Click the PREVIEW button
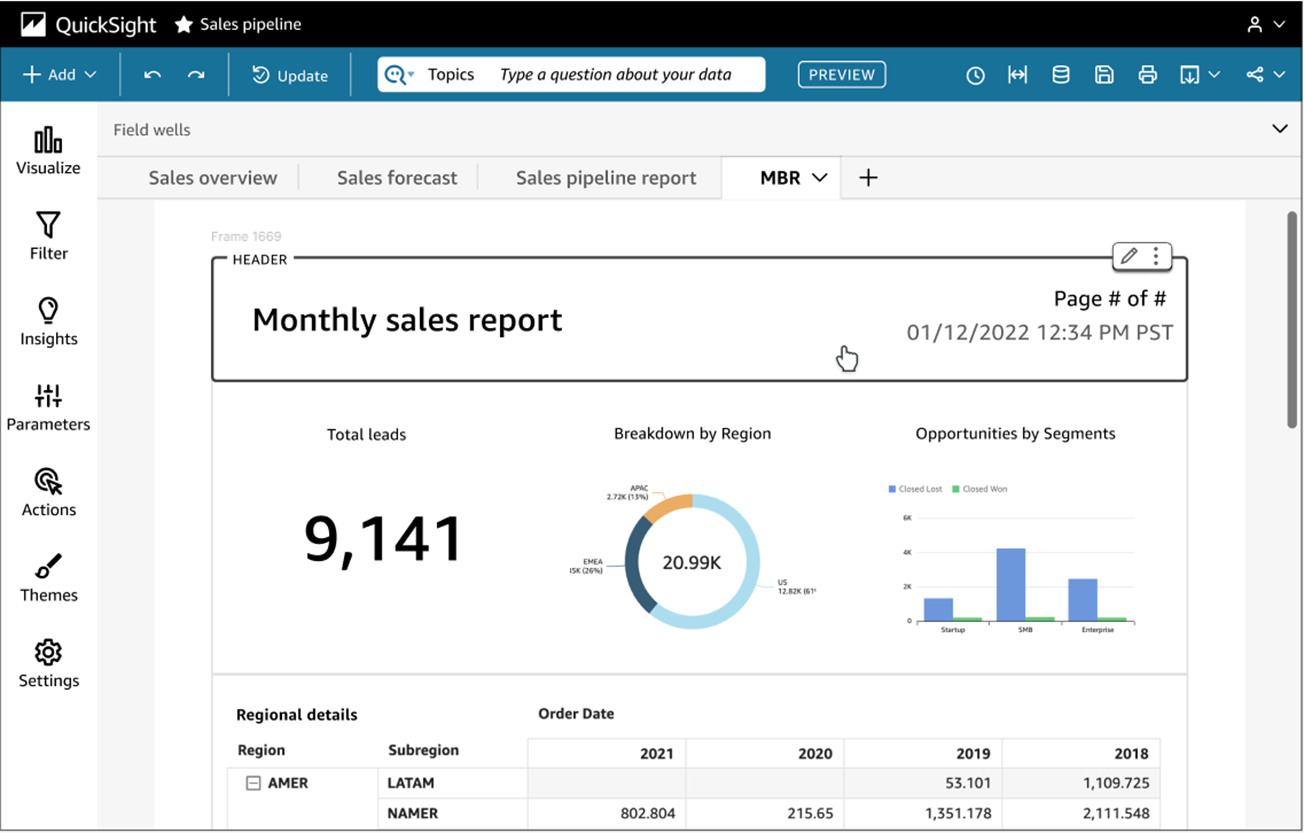The height and width of the screenshot is (833, 1304). point(841,75)
